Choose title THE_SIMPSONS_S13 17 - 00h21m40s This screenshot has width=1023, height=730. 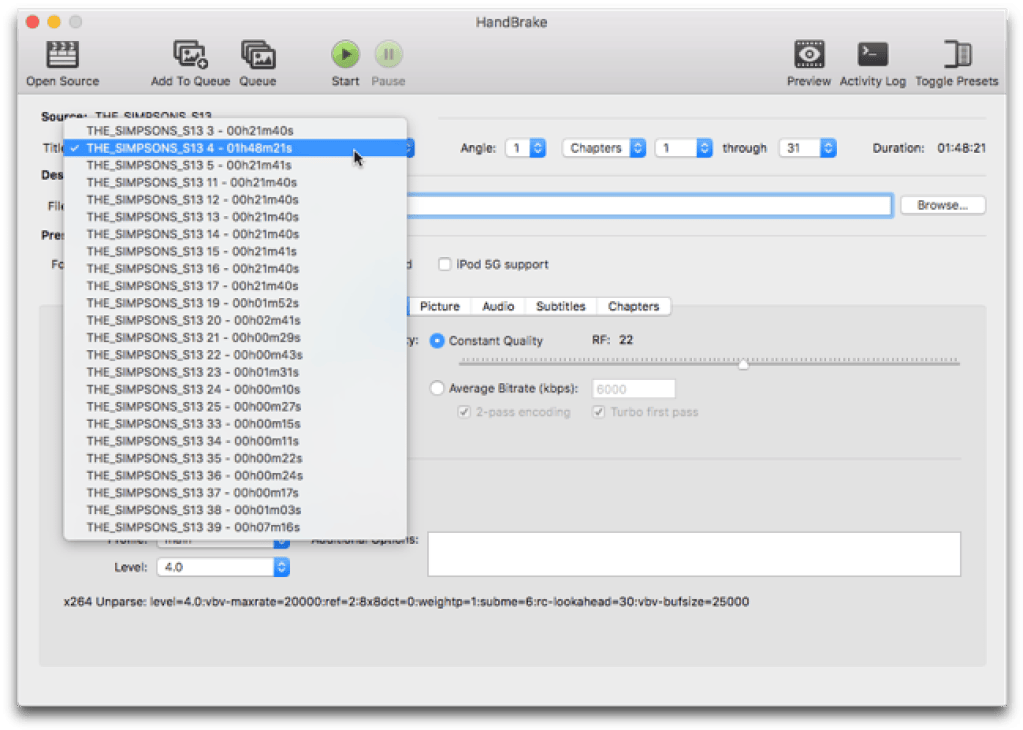(235, 286)
